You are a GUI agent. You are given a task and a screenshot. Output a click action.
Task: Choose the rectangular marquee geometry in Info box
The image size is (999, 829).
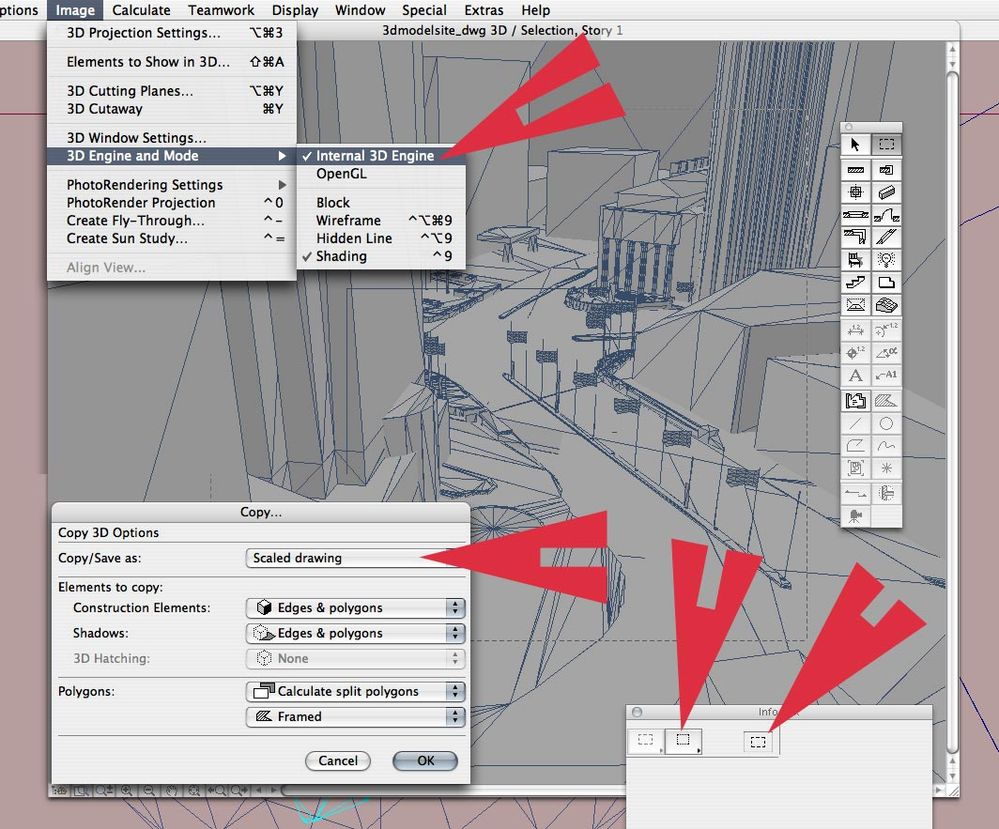click(683, 740)
